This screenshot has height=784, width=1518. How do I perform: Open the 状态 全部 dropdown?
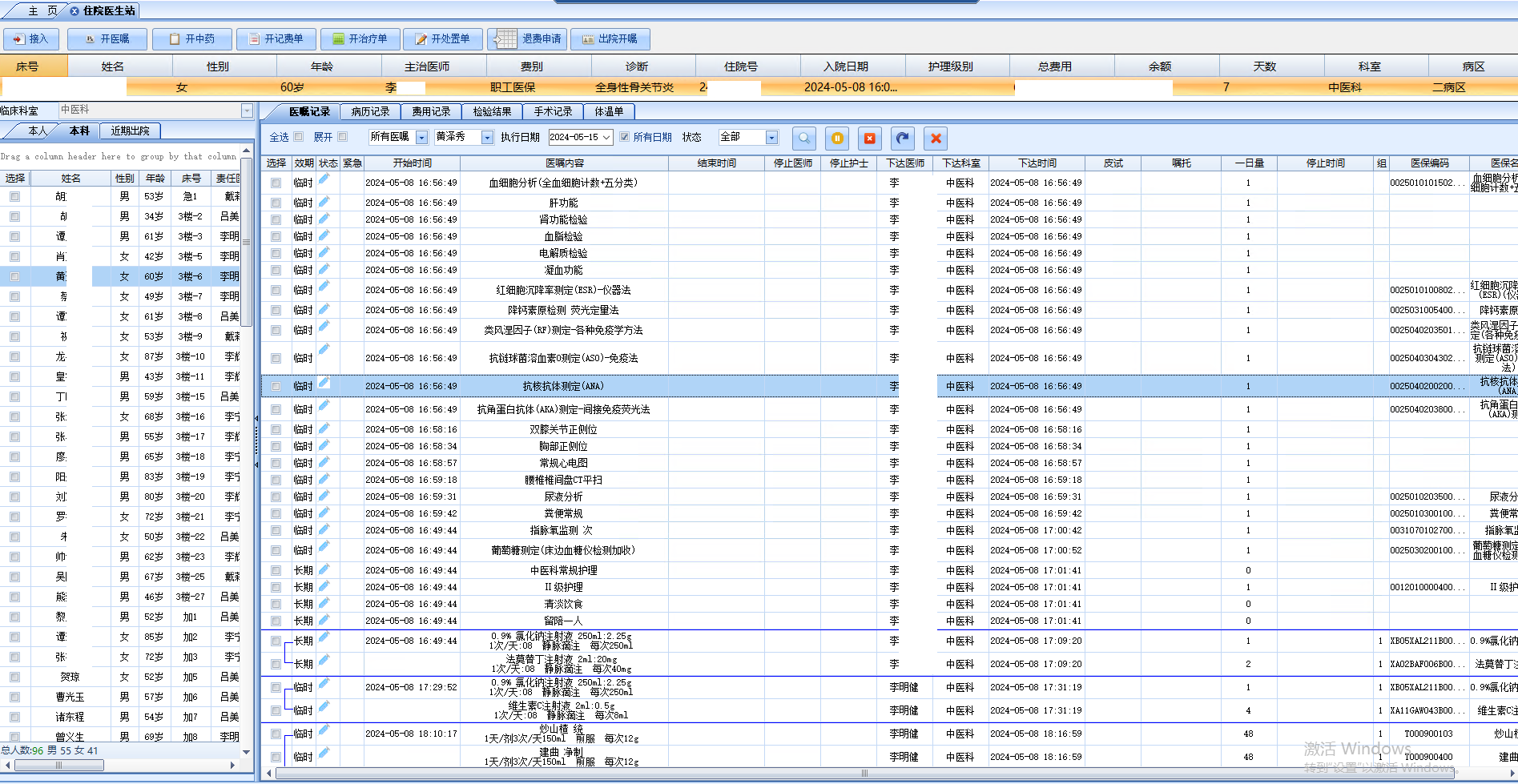[x=771, y=138]
